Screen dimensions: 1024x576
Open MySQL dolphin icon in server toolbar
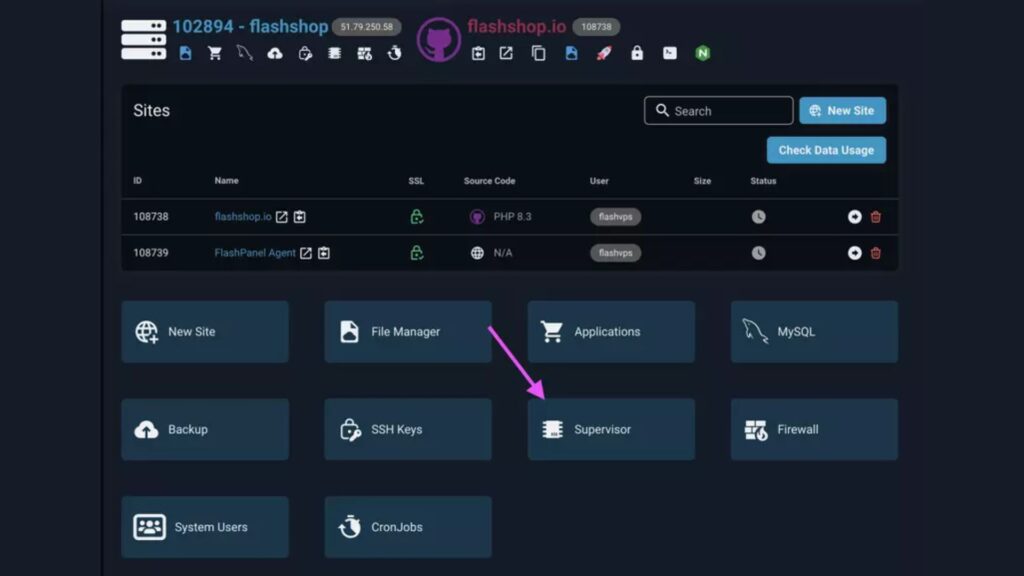coord(245,53)
